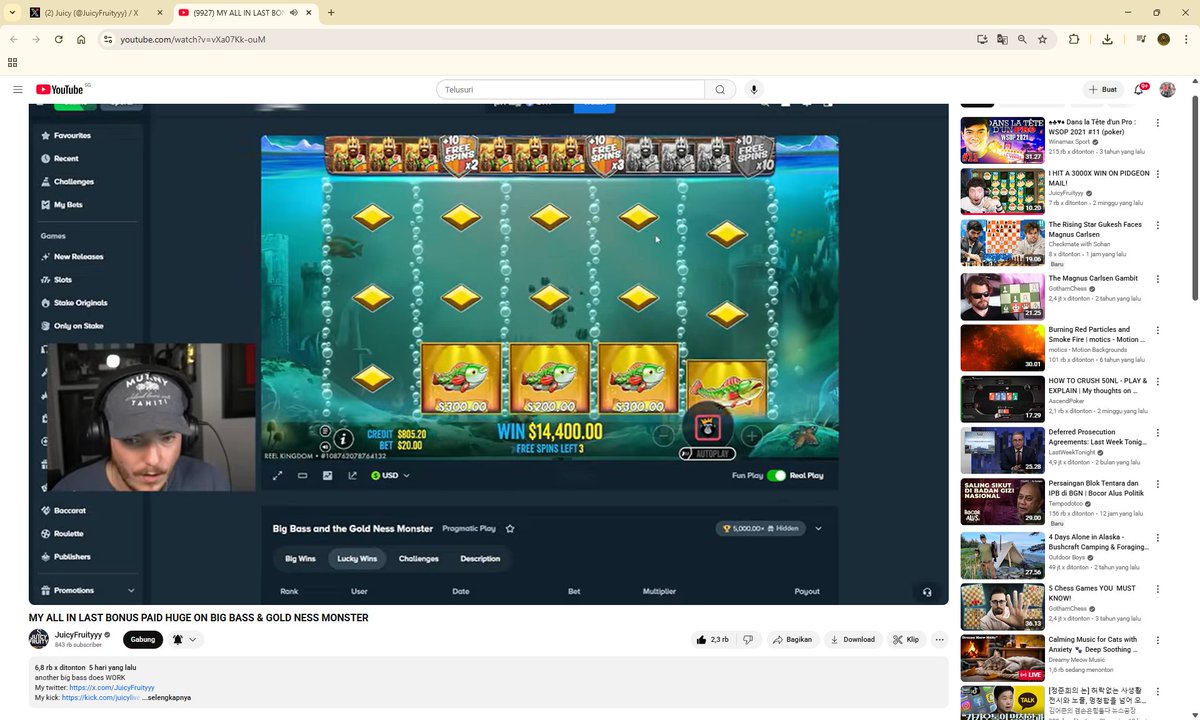
Task: Open the media controls icon in toolbar
Action: click(x=1141, y=39)
